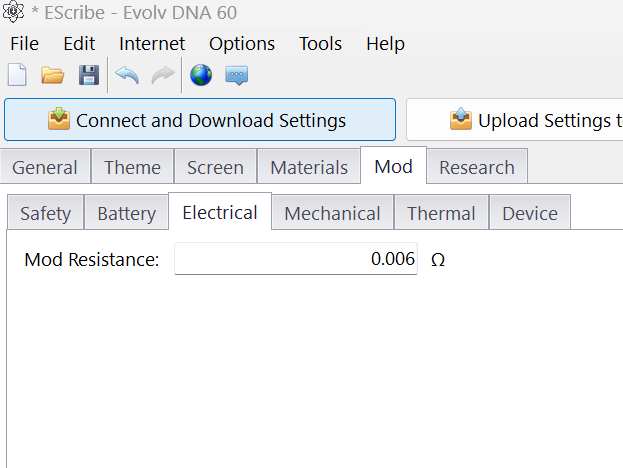
Task: Click the blue speech bubble toolbar icon
Action: (x=236, y=75)
